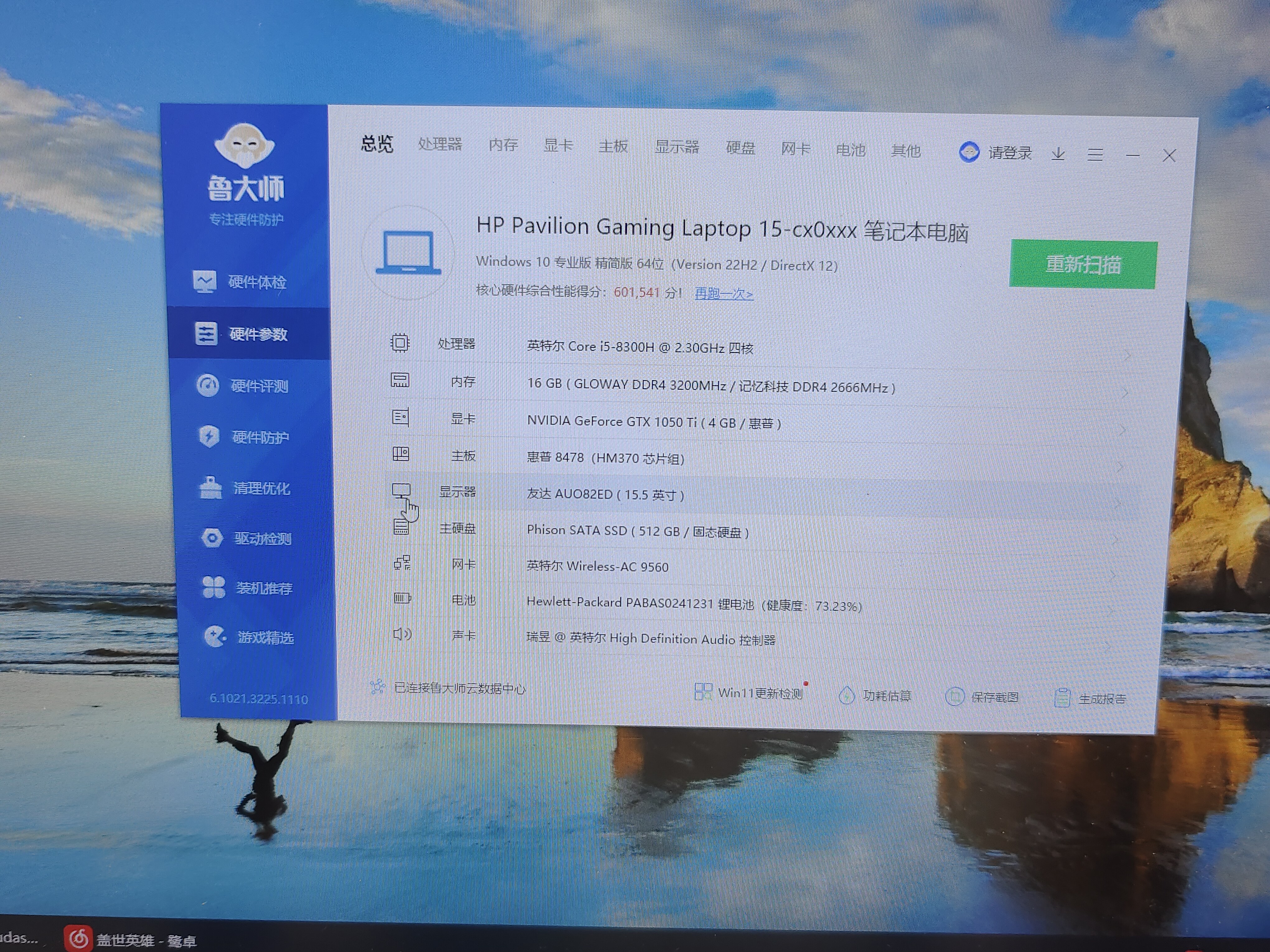Open the 装机推荐 four-leaf clover icon
The width and height of the screenshot is (1270, 952).
point(214,588)
